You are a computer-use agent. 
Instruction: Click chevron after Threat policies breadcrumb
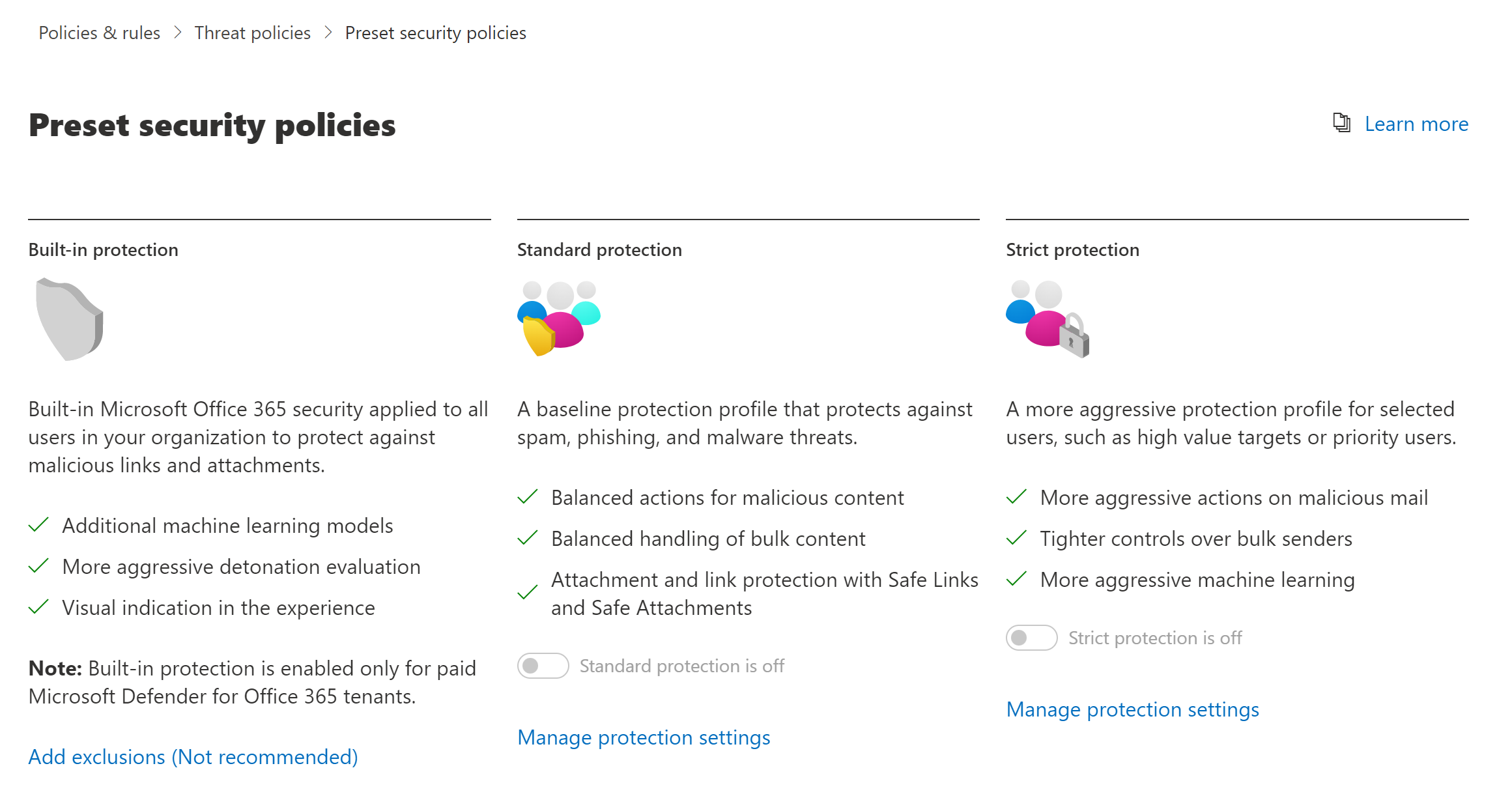pyautogui.click(x=328, y=33)
